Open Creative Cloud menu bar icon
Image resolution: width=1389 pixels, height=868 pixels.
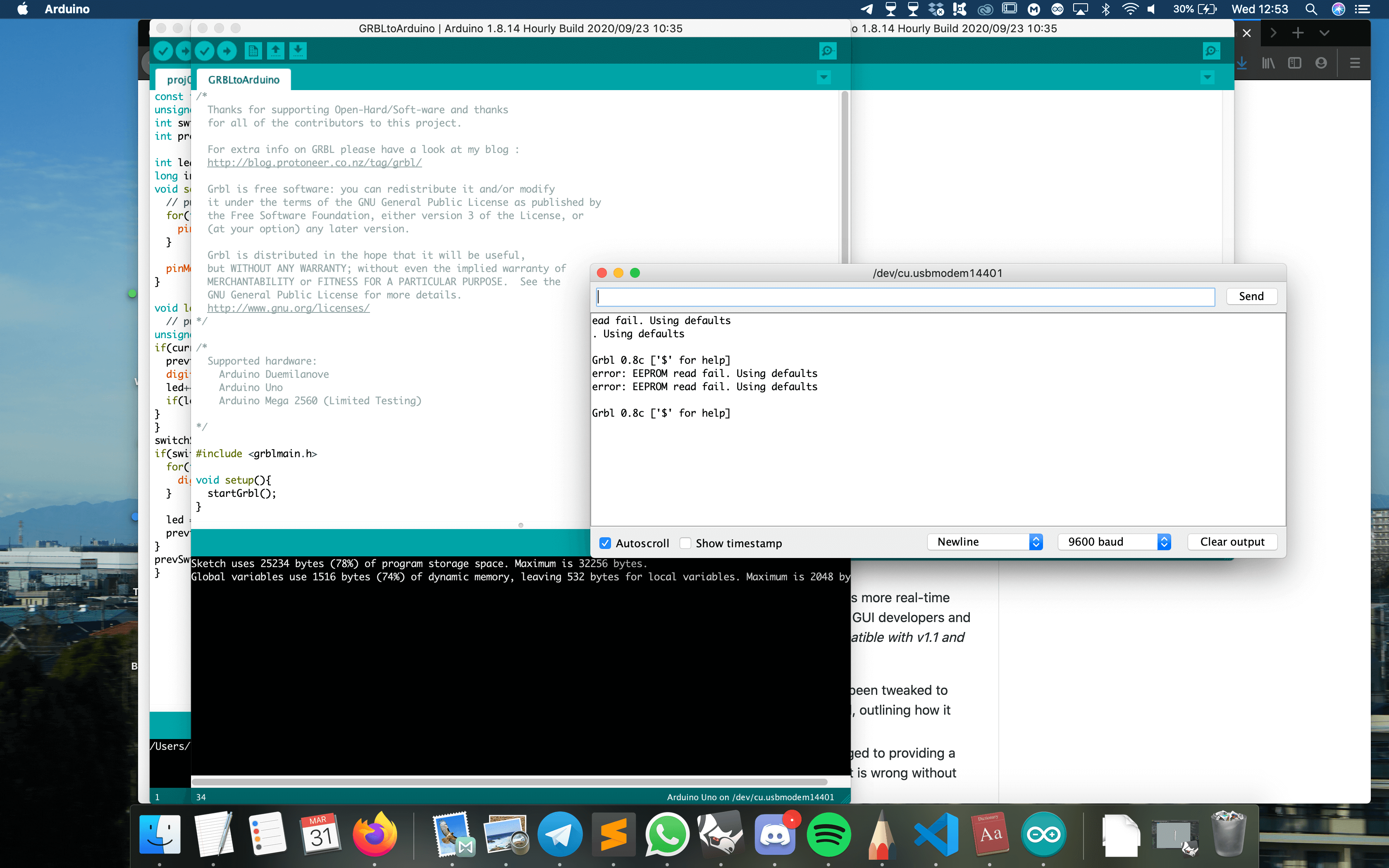986,9
